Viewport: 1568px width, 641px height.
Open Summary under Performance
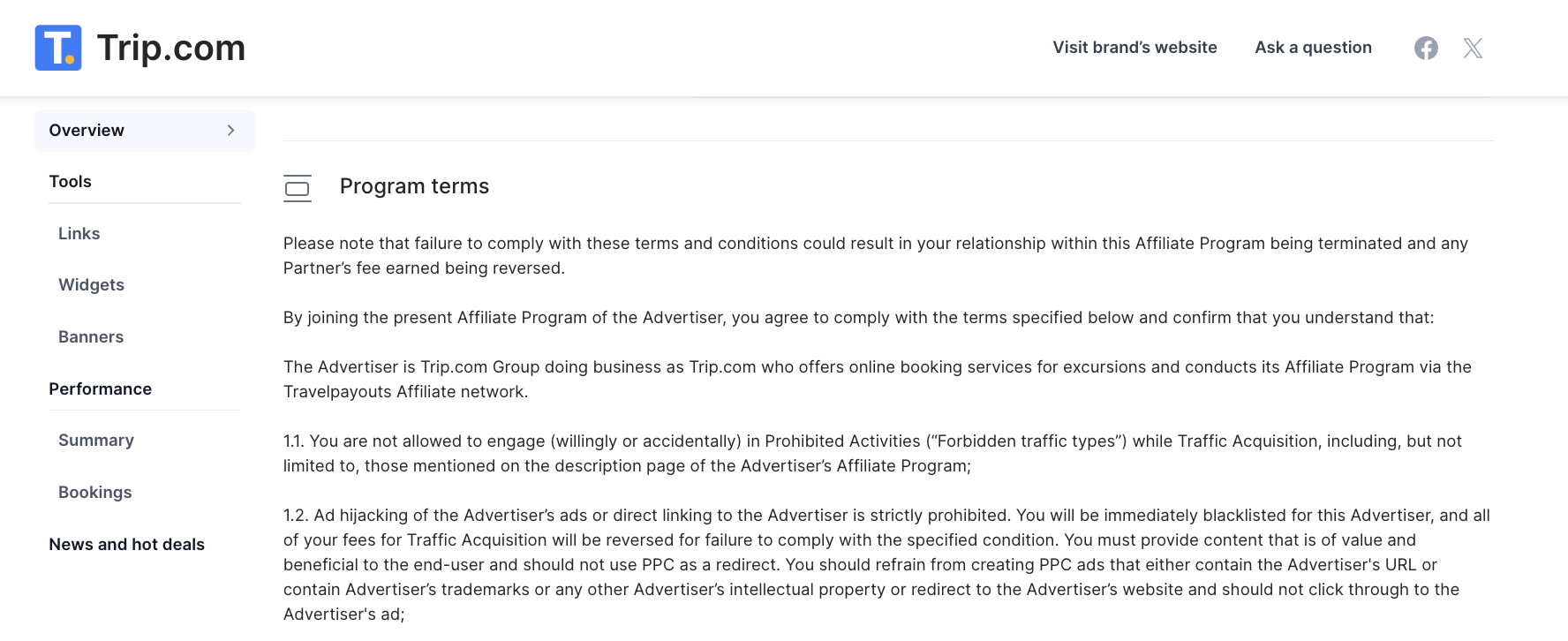[96, 441]
